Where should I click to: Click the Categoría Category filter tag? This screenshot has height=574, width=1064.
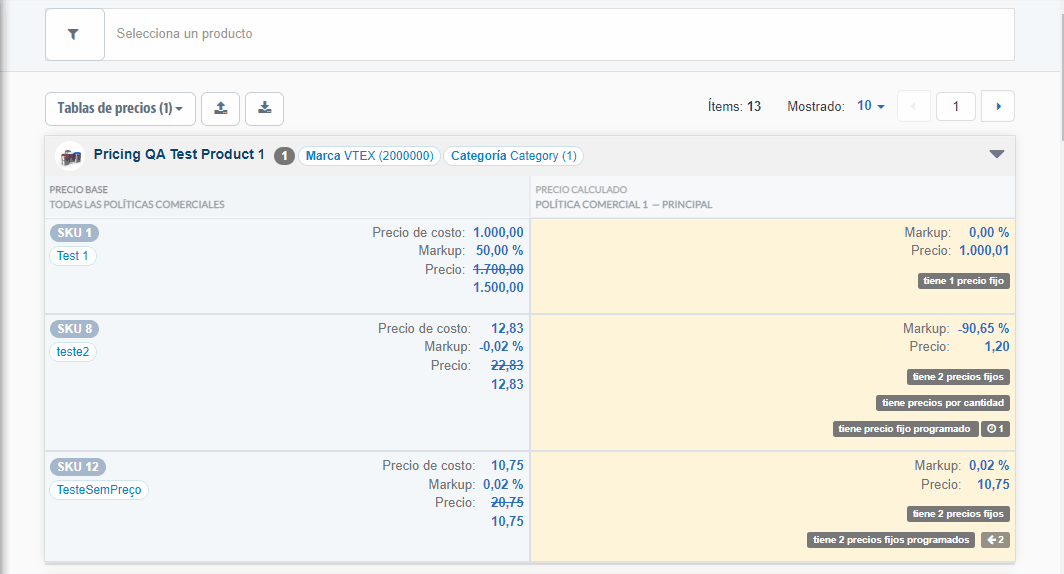click(513, 156)
